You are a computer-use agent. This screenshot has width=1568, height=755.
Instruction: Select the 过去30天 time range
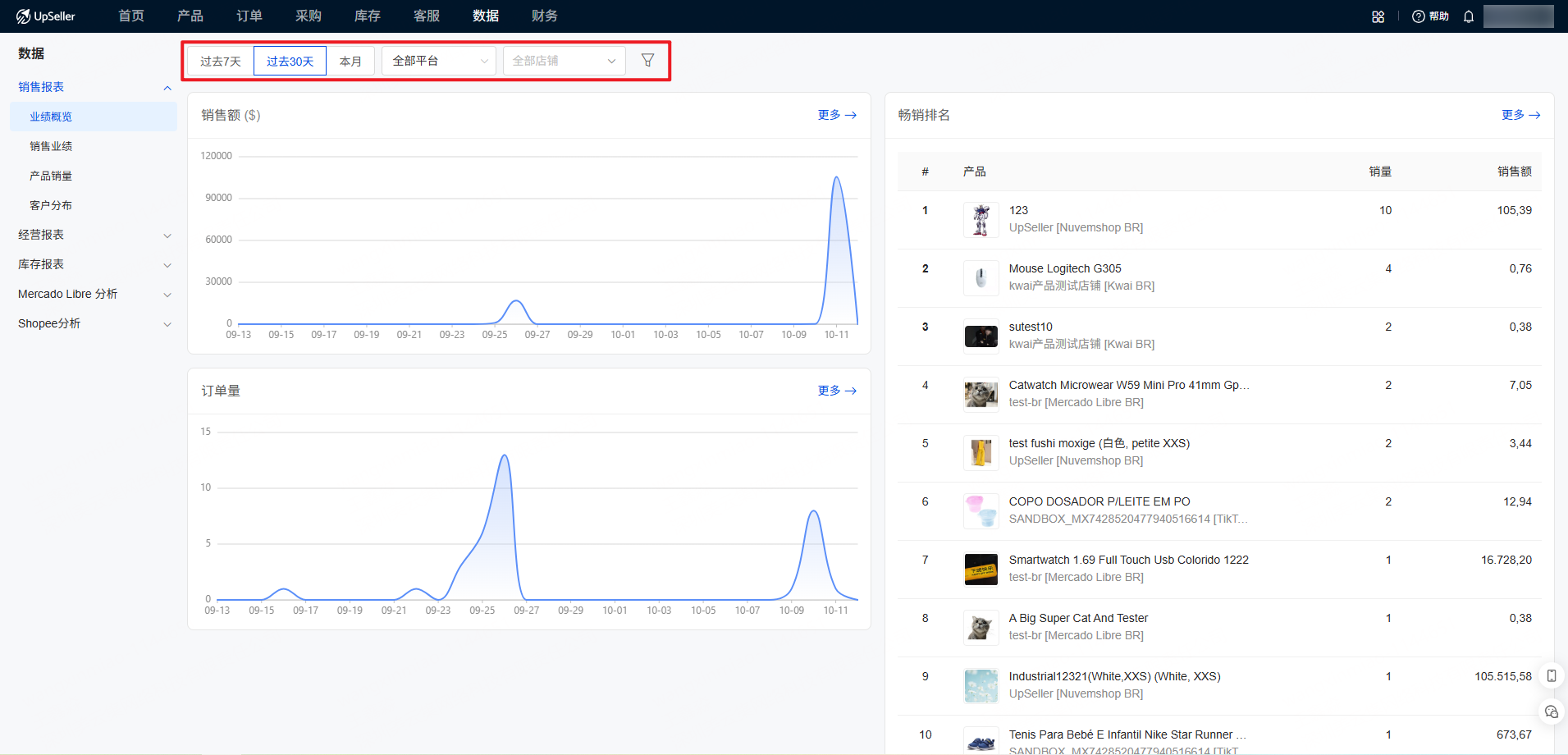click(290, 62)
